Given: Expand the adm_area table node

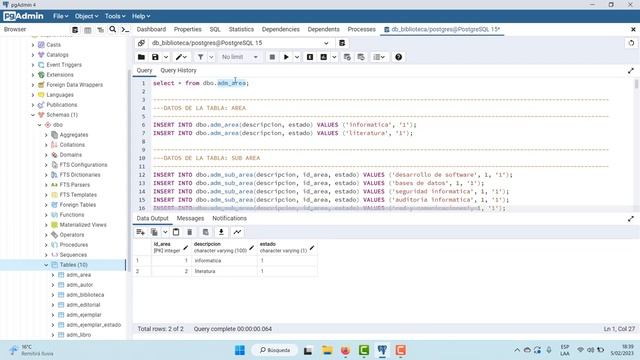Looking at the screenshot, I should (53, 275).
